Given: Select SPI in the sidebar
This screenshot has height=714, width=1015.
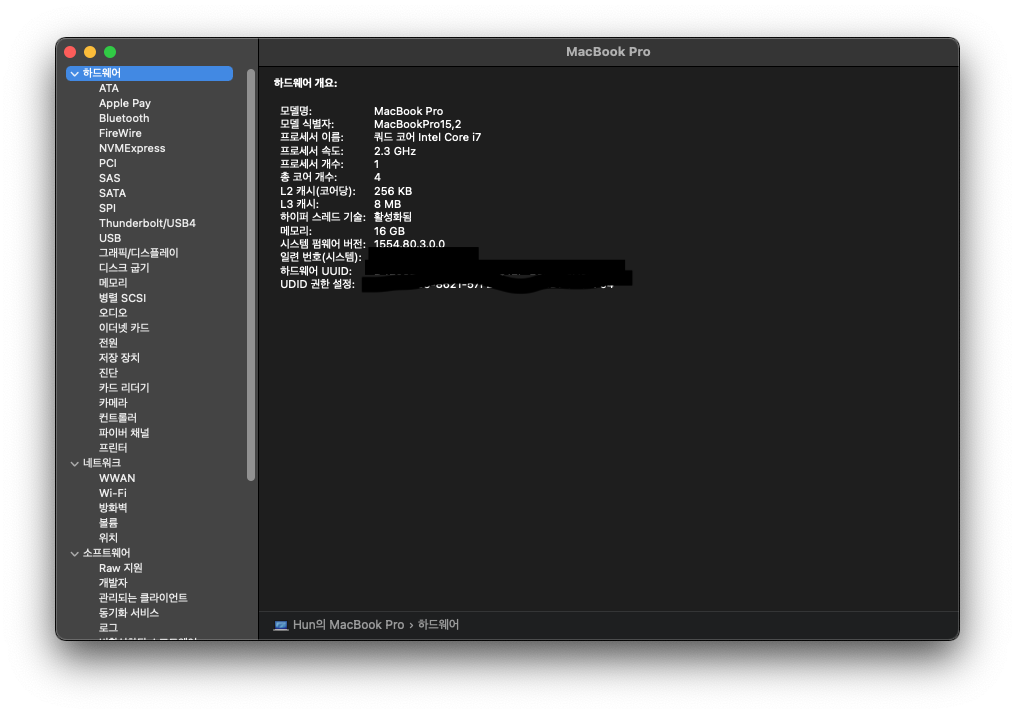Looking at the screenshot, I should click(x=107, y=208).
